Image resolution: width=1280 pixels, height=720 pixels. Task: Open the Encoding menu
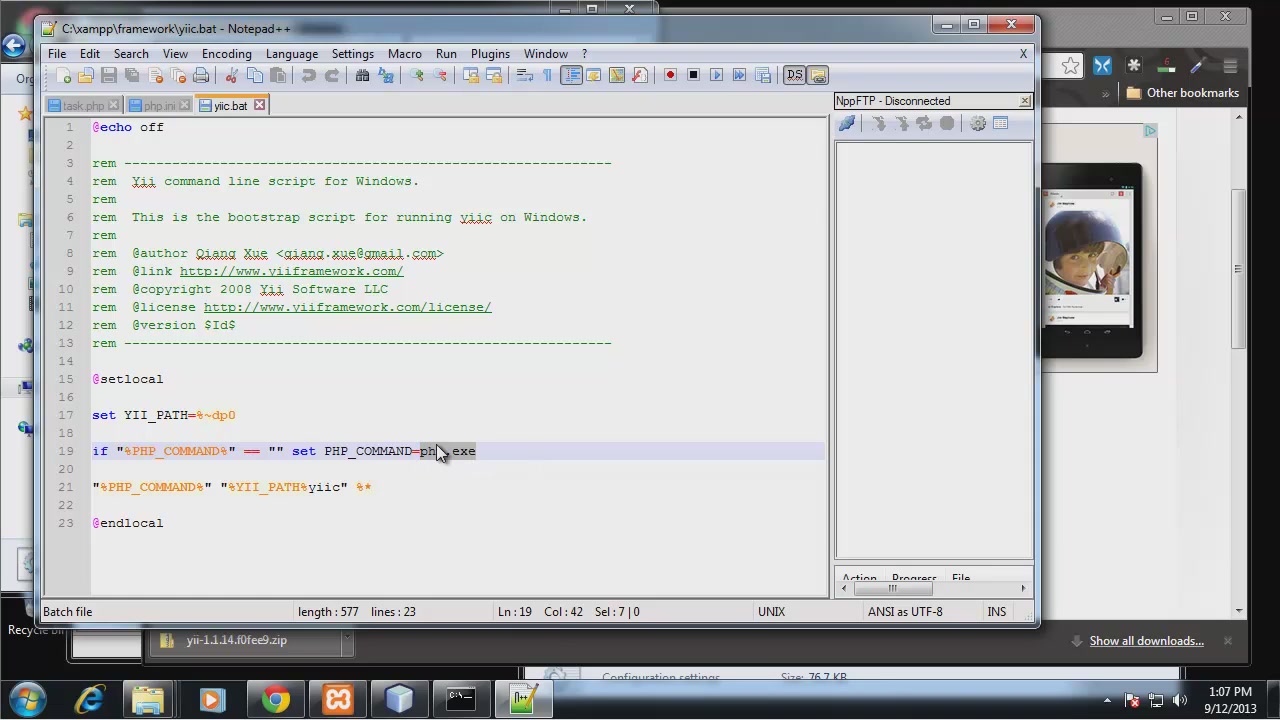click(x=227, y=54)
